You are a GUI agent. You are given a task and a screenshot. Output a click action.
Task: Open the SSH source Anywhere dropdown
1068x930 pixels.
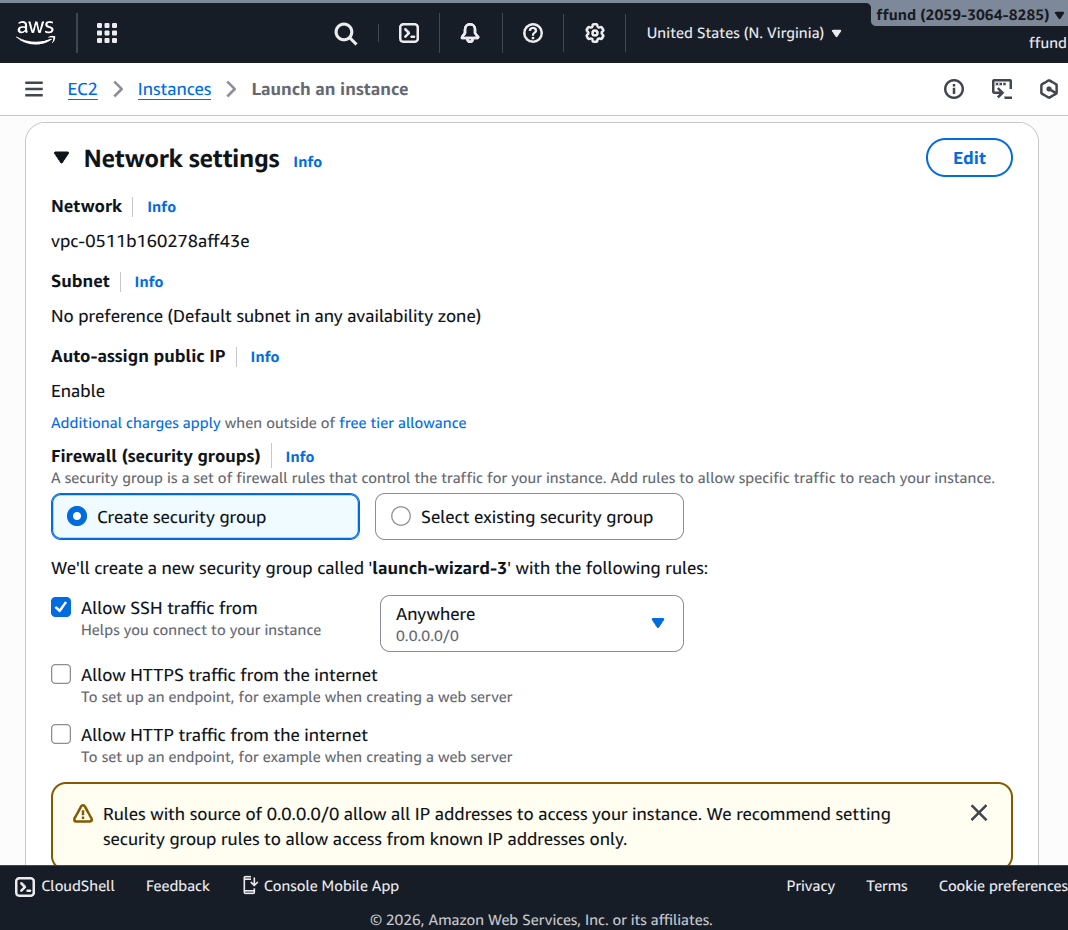point(531,624)
